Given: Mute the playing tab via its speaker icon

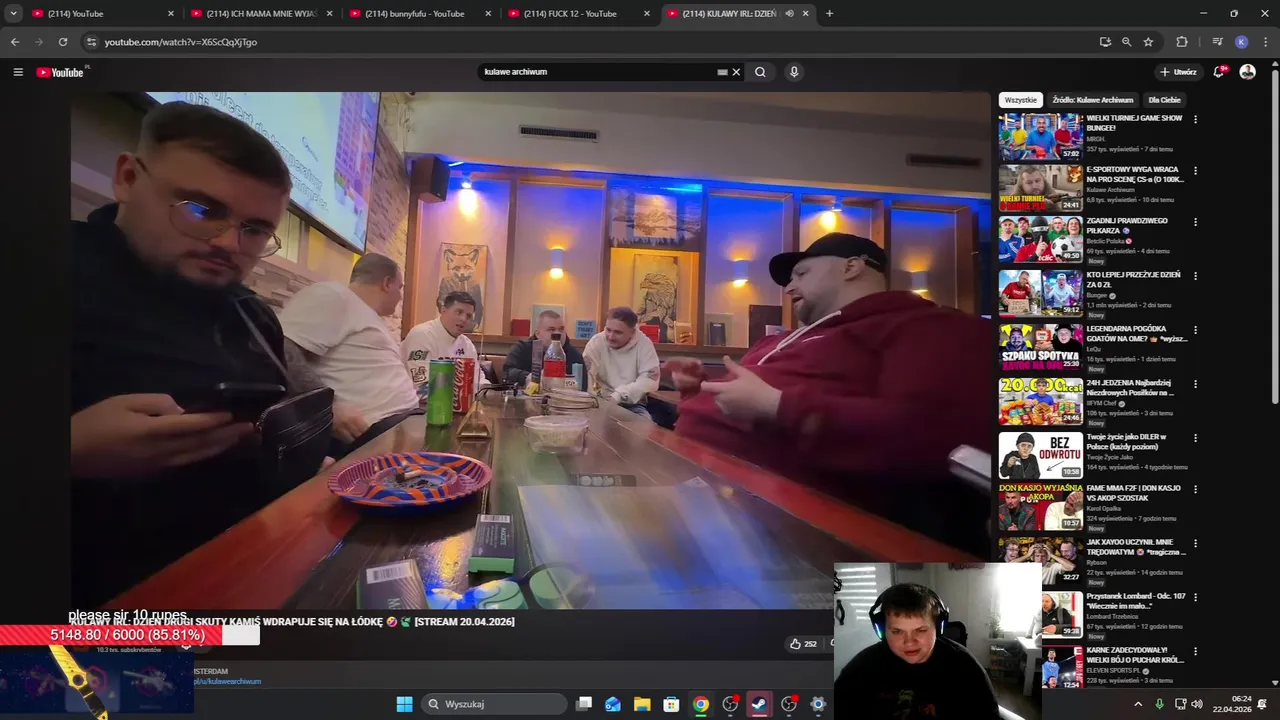Looking at the screenshot, I should (x=790, y=14).
